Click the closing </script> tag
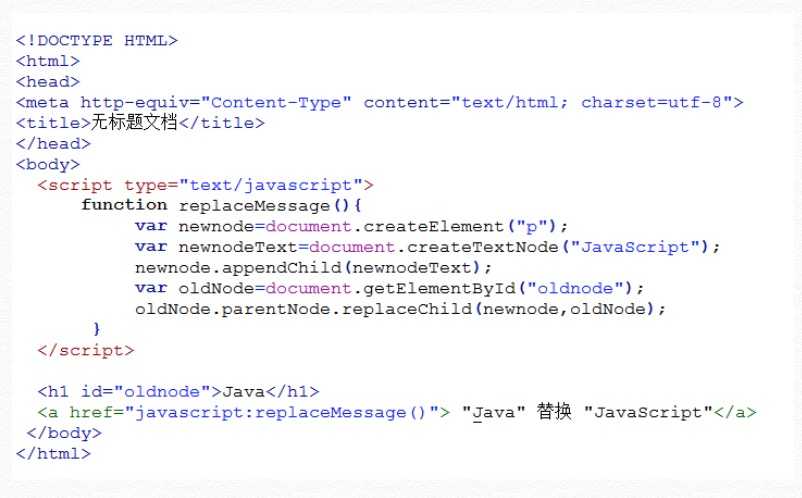Image resolution: width=802 pixels, height=498 pixels. 86,350
